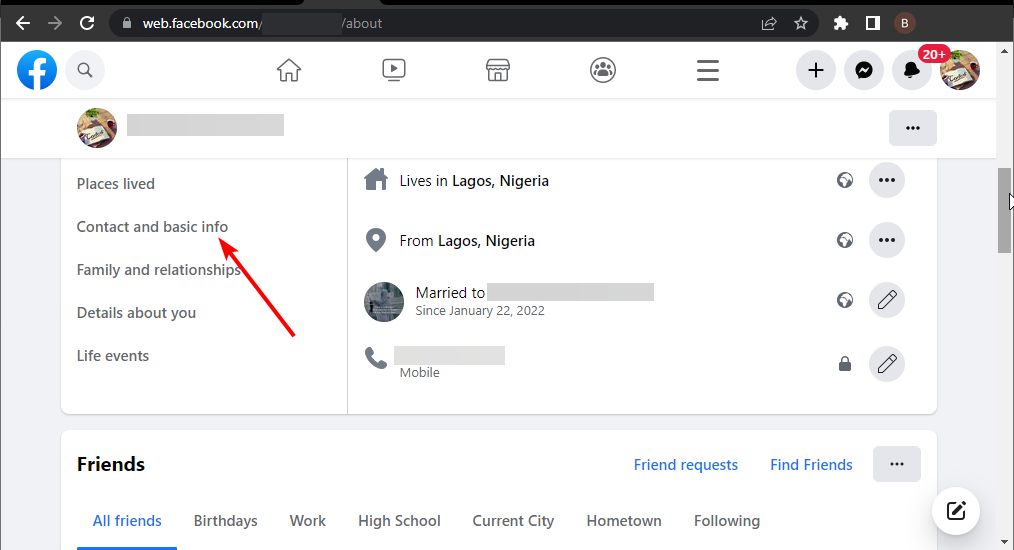Change mobile number privacy lock icon

point(845,364)
